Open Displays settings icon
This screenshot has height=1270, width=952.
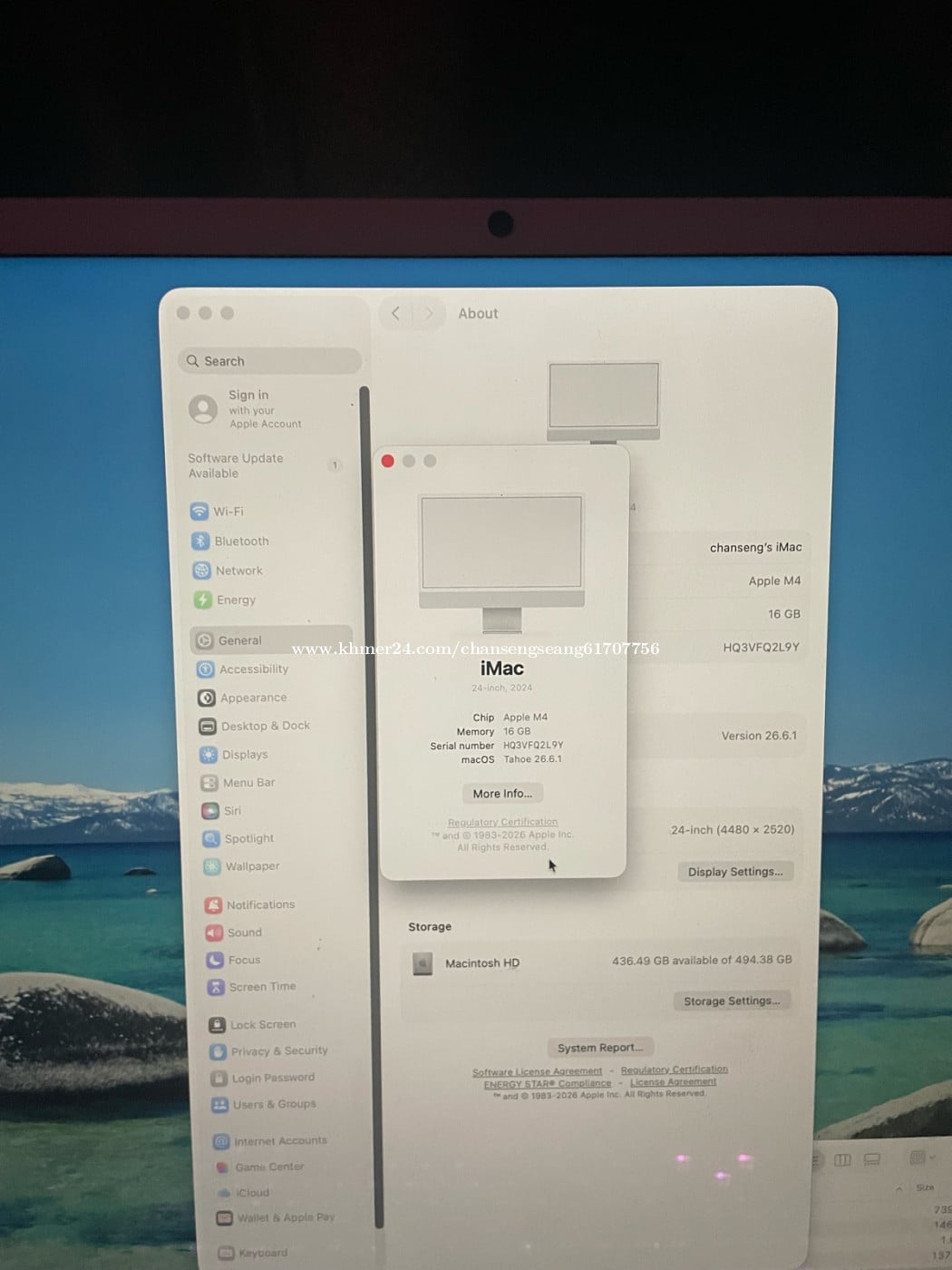tap(209, 755)
